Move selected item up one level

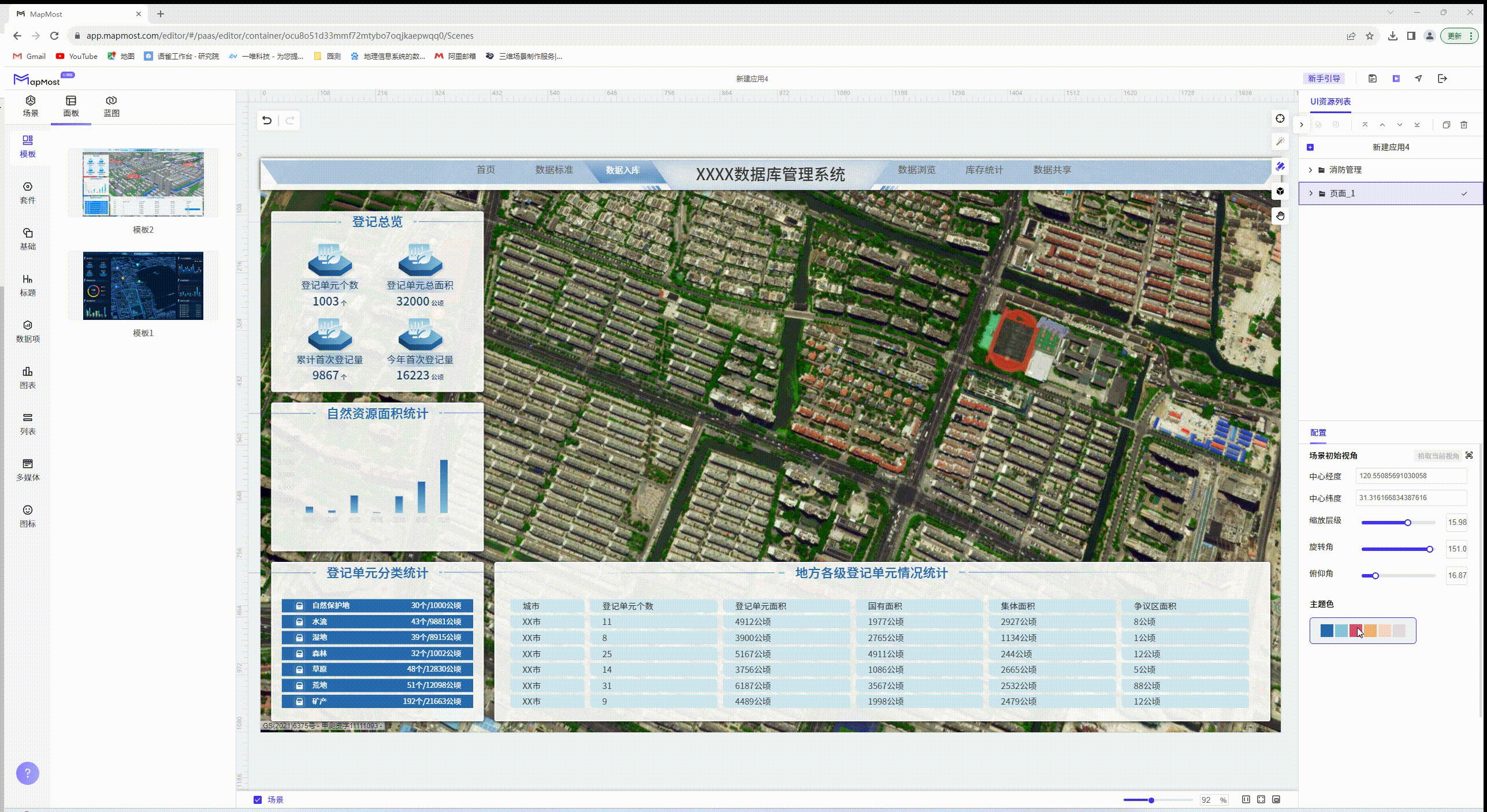(1382, 125)
